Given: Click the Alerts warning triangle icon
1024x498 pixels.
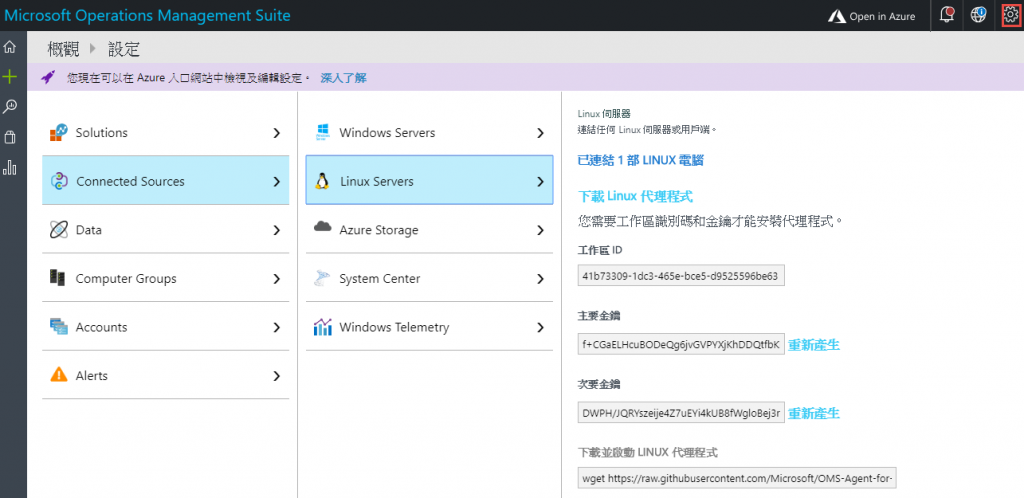Looking at the screenshot, I should pos(59,375).
